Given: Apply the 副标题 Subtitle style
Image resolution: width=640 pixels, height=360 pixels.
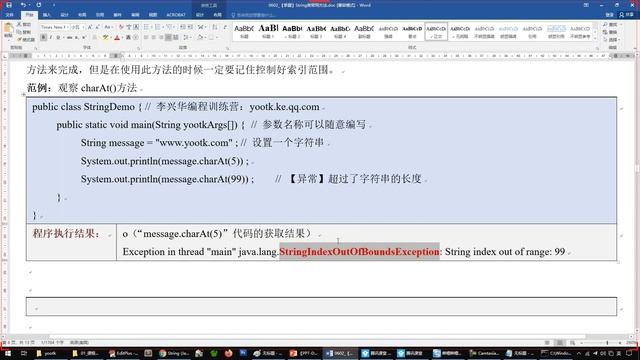Looking at the screenshot, I should (x=364, y=31).
